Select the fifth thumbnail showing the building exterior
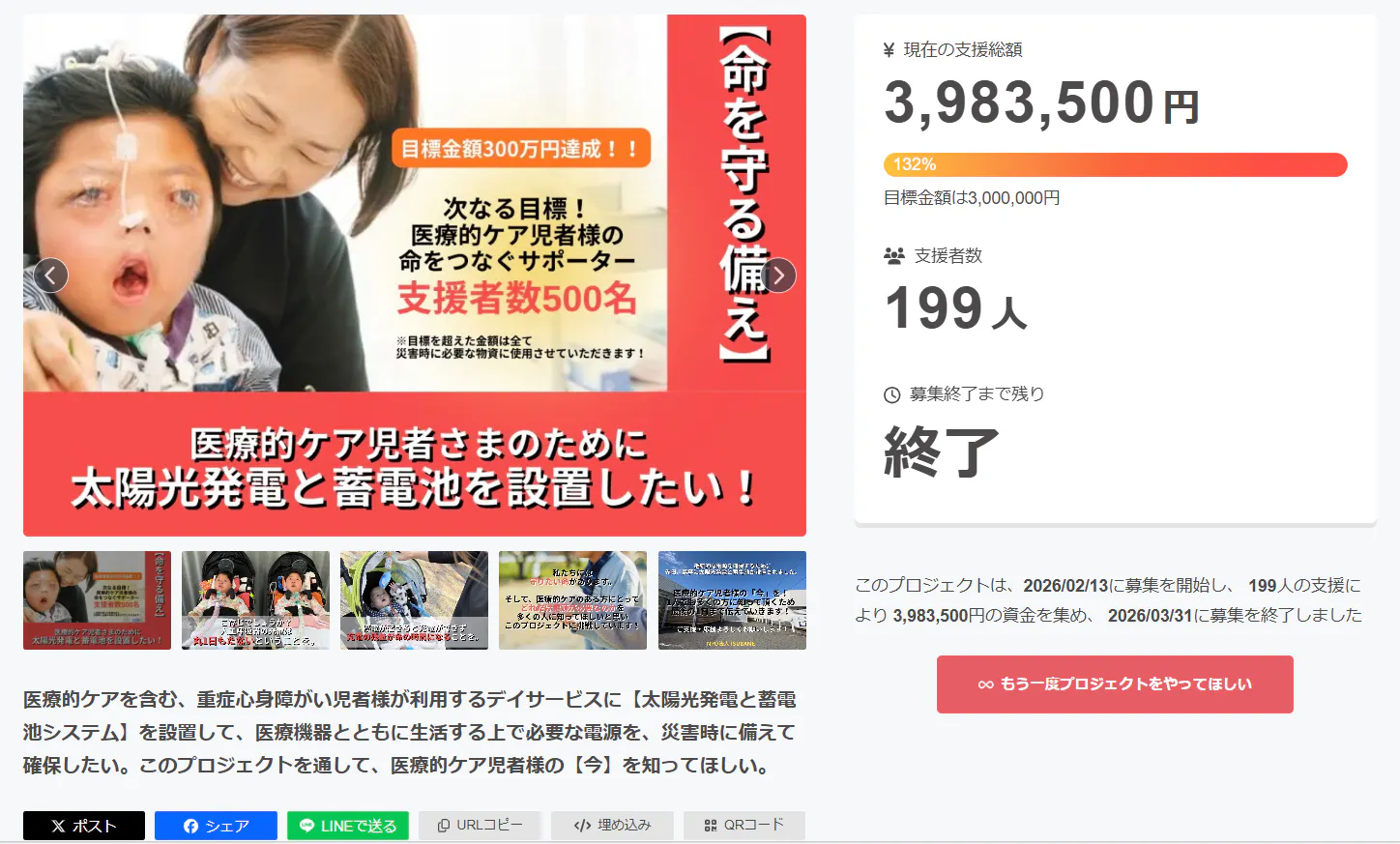Image resolution: width=1400 pixels, height=844 pixels. click(732, 600)
